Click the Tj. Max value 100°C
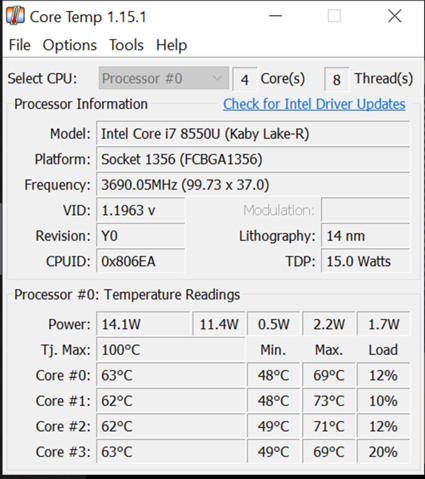Viewport: 425px width, 479px height. click(x=171, y=350)
